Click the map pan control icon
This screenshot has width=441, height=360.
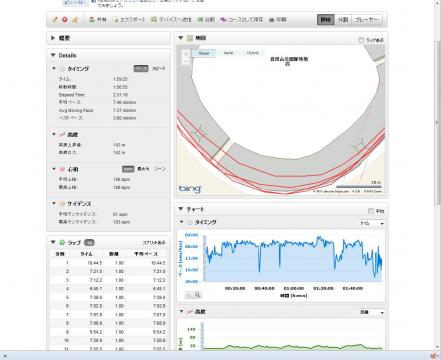(x=186, y=54)
